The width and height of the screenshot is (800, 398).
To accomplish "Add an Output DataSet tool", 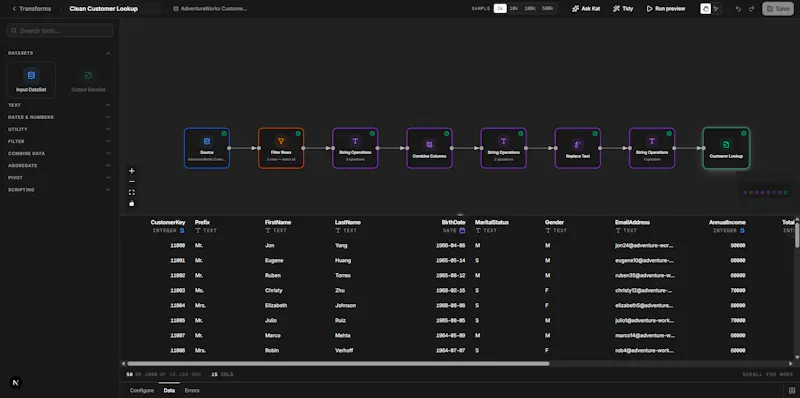I will click(x=88, y=80).
